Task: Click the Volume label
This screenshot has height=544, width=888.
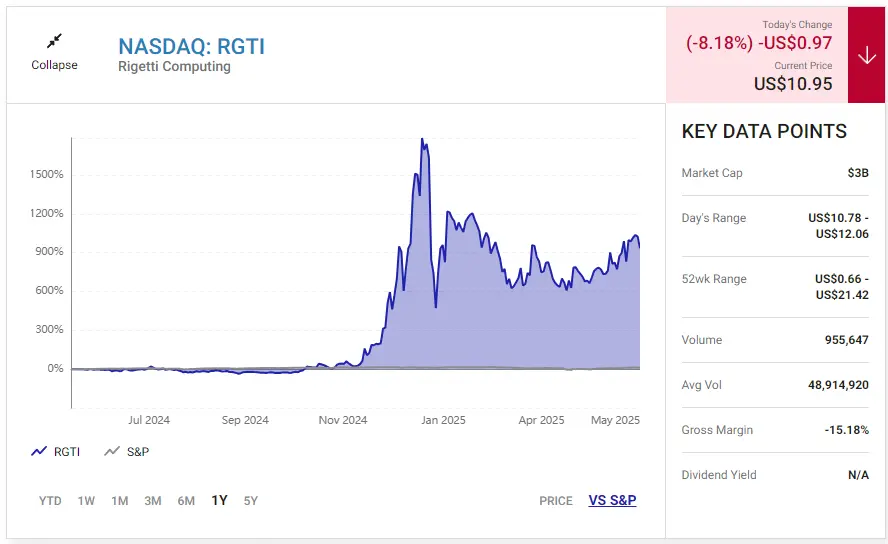Action: [x=702, y=340]
